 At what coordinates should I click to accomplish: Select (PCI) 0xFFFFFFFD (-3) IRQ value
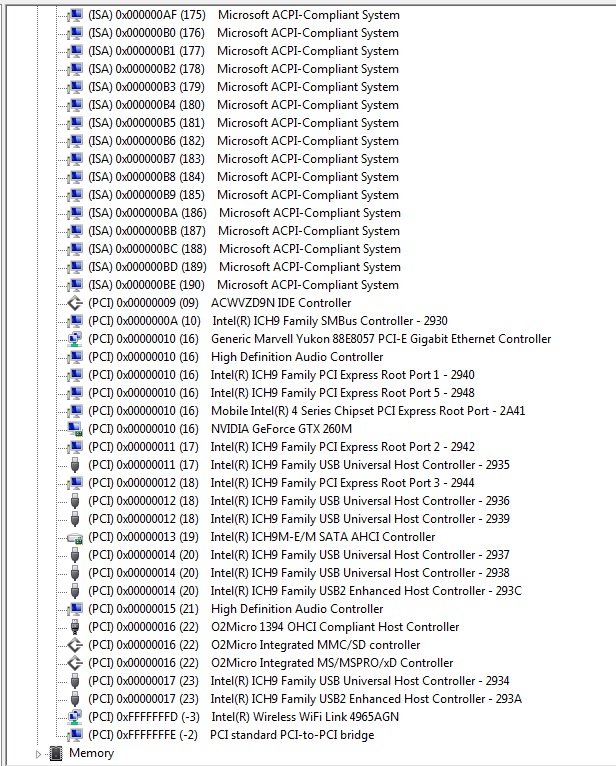(144, 717)
